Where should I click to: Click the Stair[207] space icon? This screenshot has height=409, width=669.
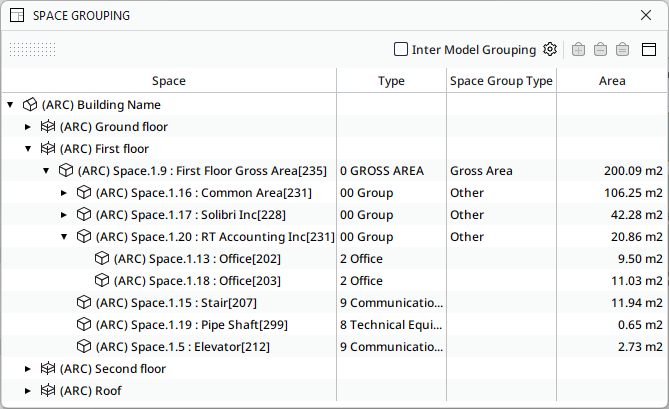tap(84, 303)
